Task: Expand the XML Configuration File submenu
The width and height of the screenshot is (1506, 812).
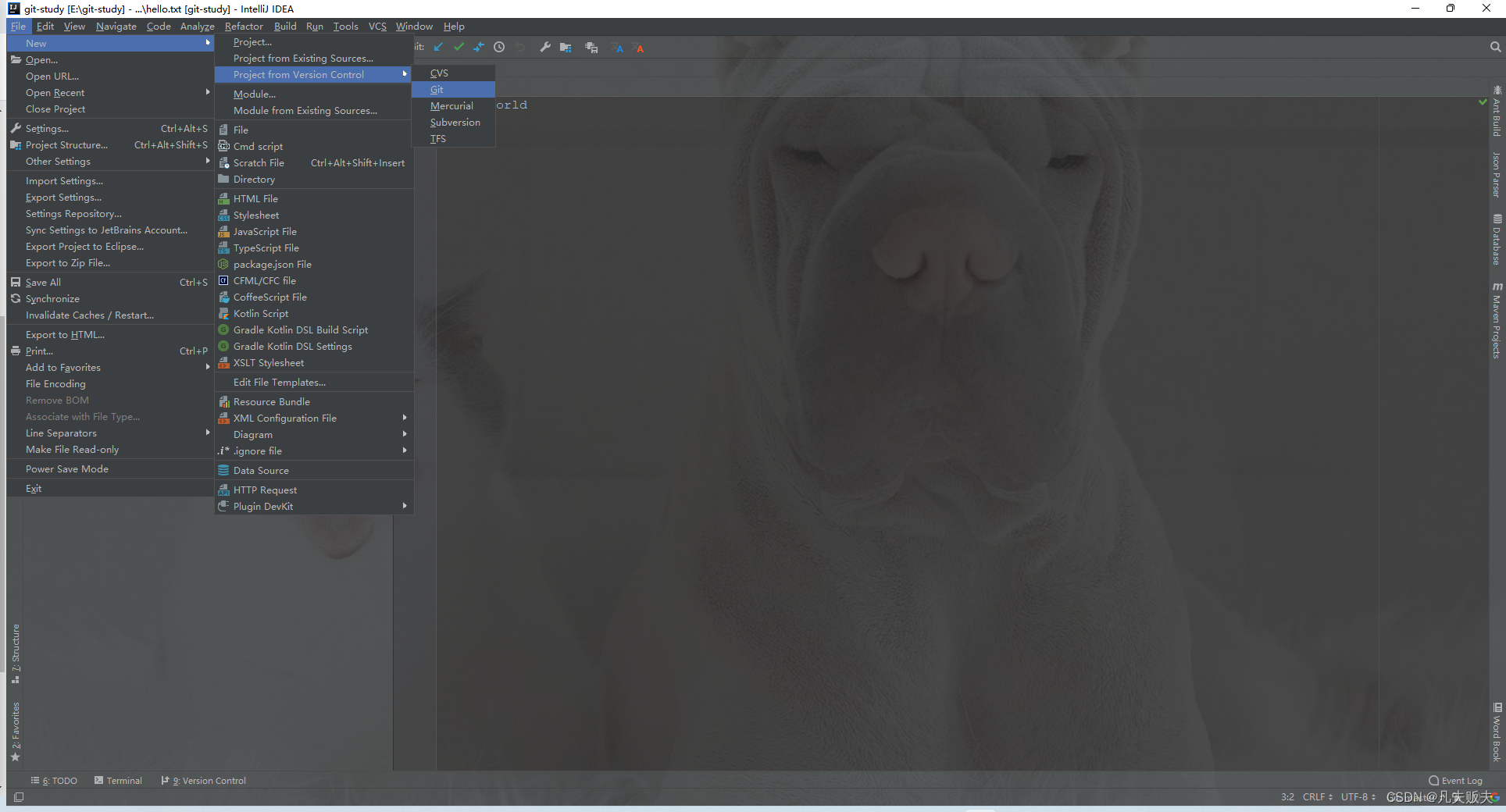Action: 314,418
